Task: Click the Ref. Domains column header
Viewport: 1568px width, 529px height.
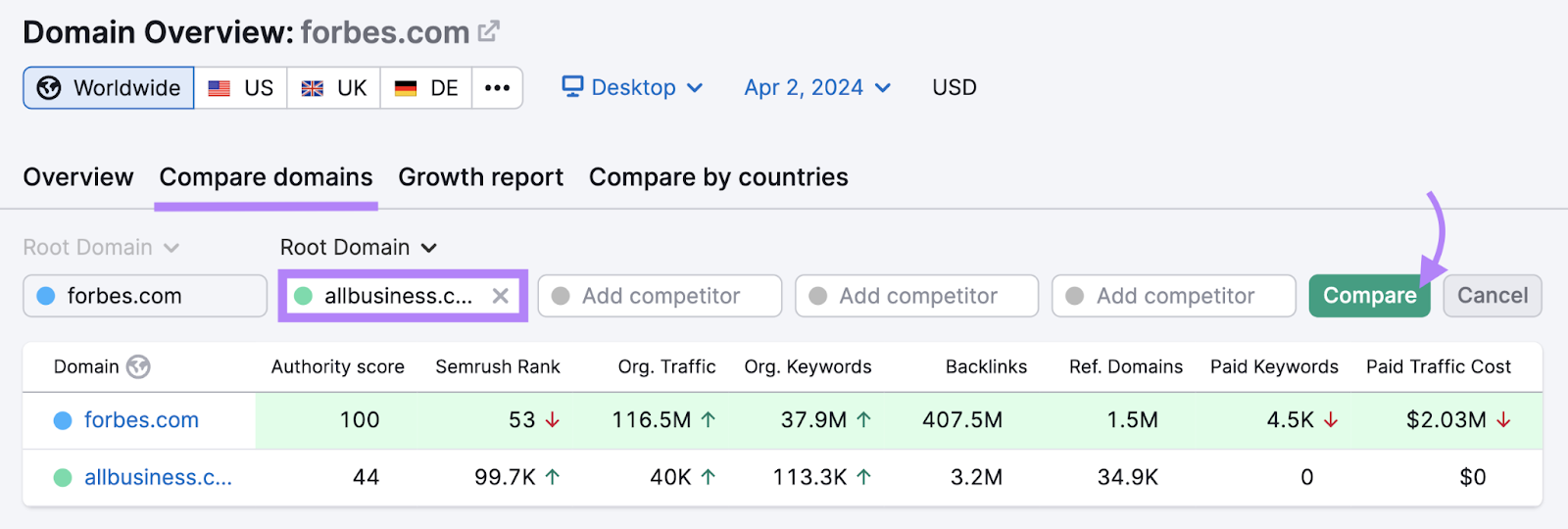Action: coord(1126,367)
